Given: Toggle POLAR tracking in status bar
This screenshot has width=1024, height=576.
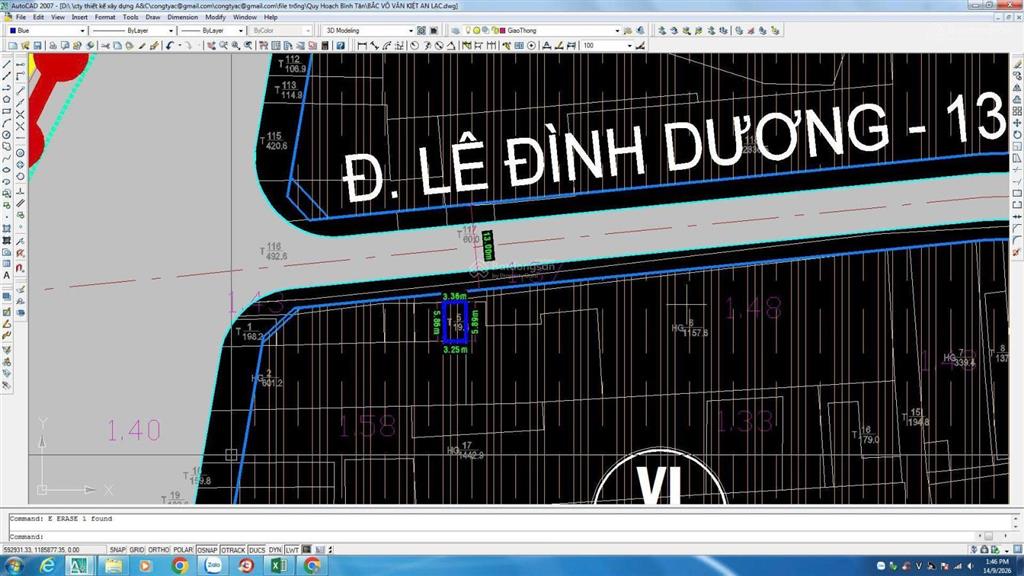Looking at the screenshot, I should click(x=183, y=550).
